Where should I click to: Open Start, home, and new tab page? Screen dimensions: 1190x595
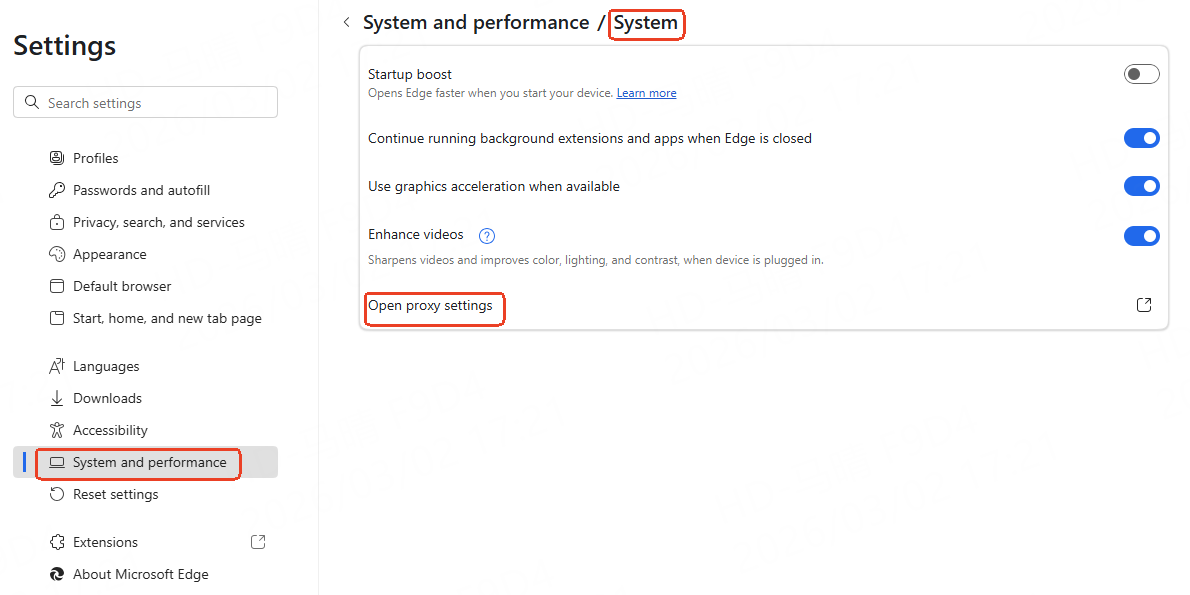coord(167,318)
